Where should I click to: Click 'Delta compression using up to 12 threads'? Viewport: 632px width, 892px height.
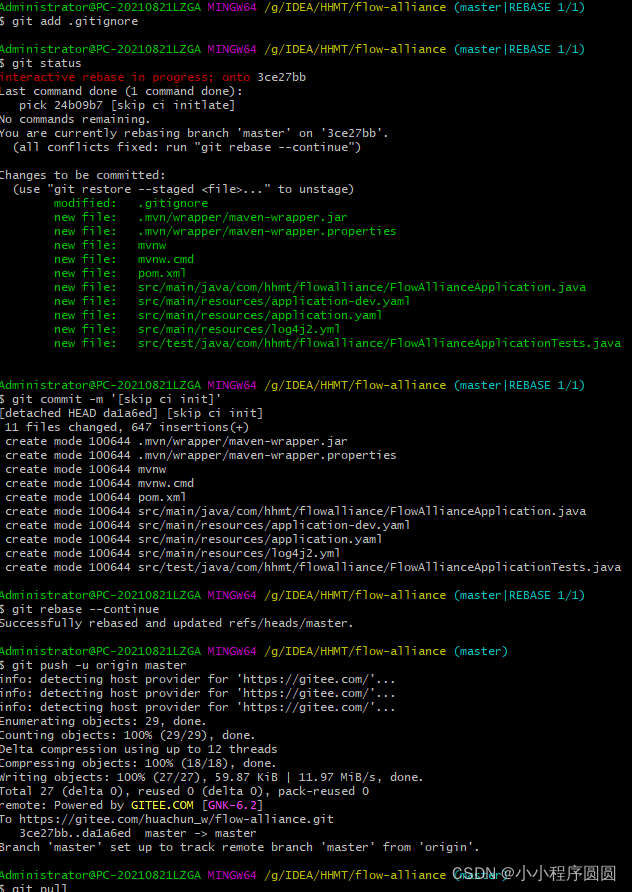139,749
